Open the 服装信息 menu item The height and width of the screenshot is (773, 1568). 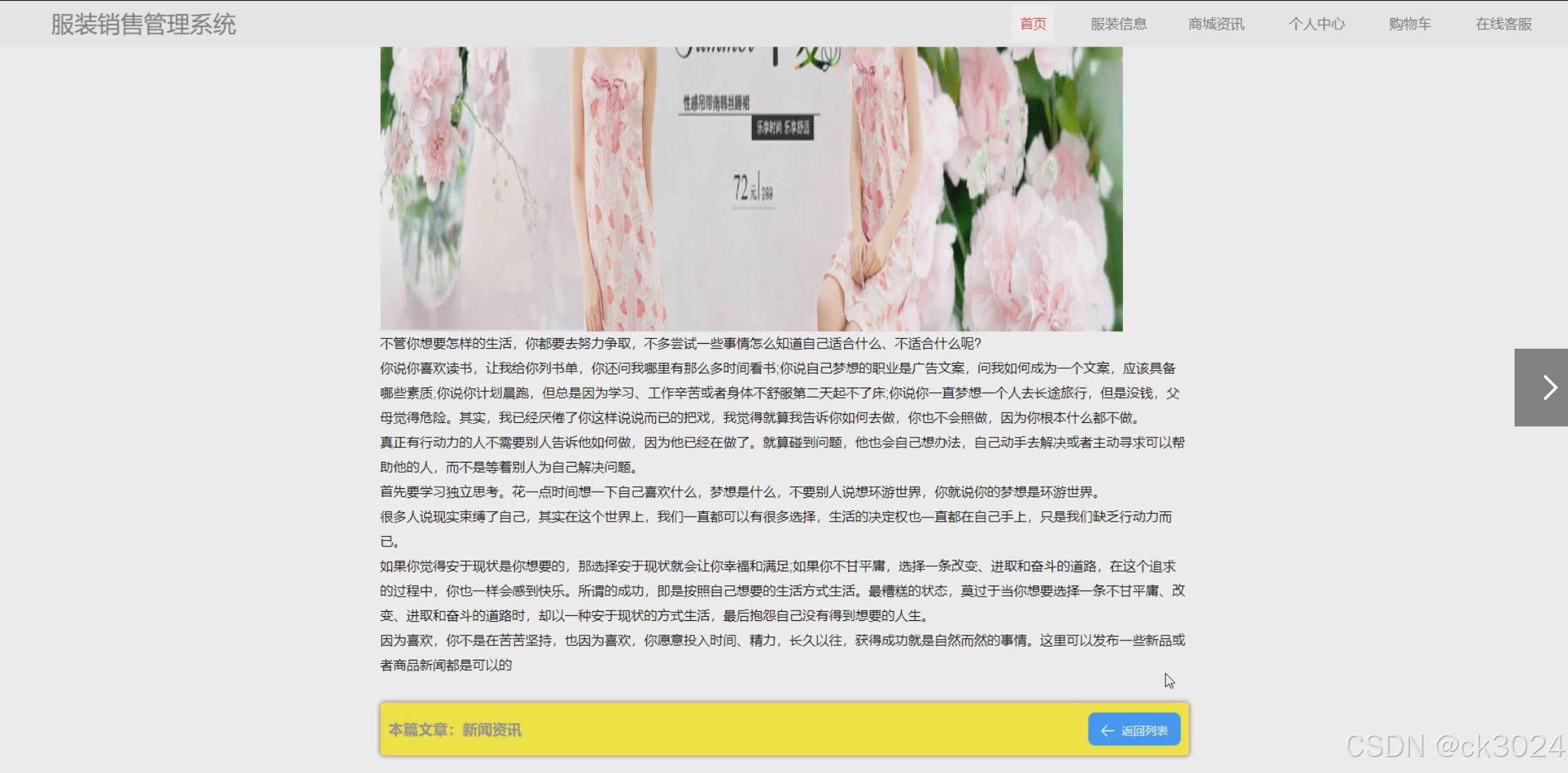click(x=1118, y=24)
